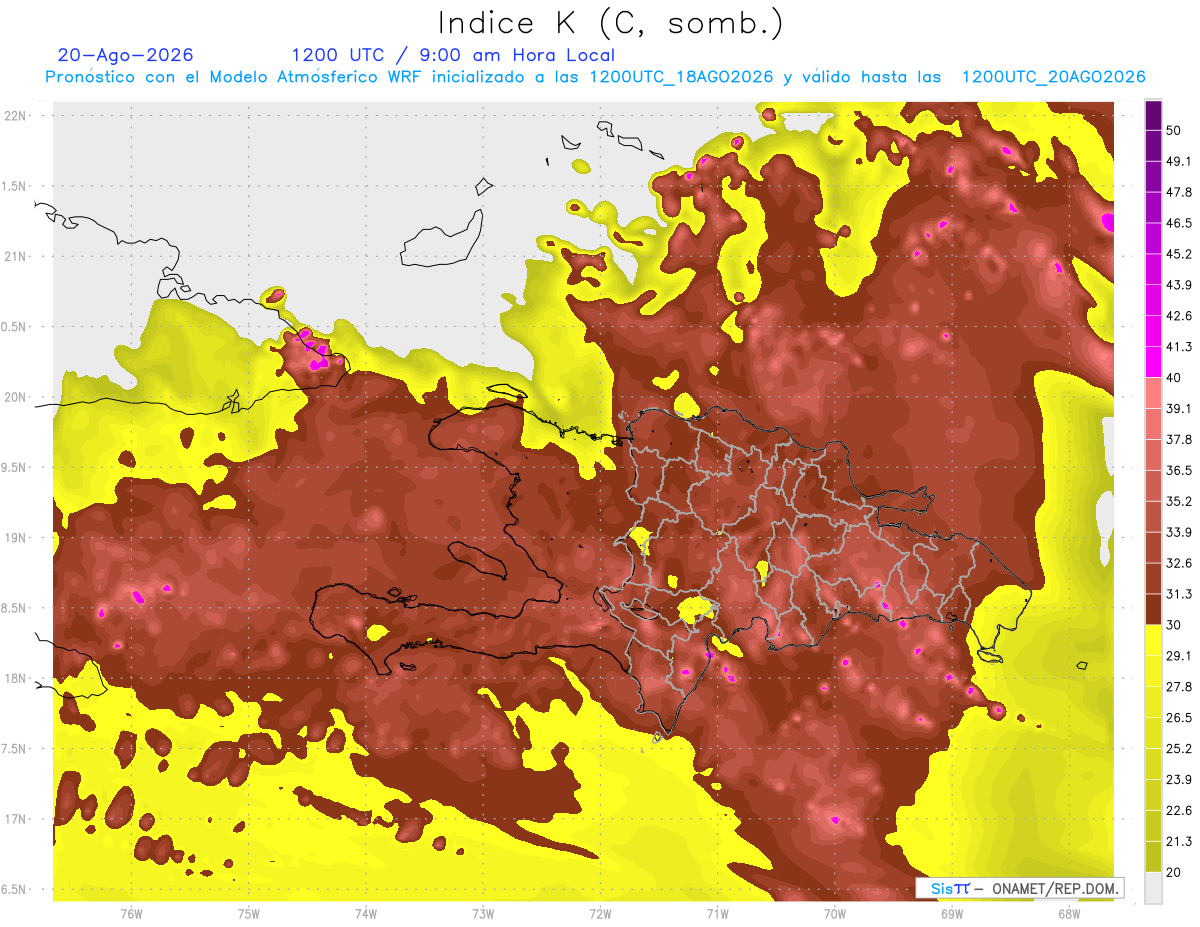Image resolution: width=1200 pixels, height=927 pixels.
Task: Click the gray colorbar swatch below 20
Action: click(x=1153, y=888)
